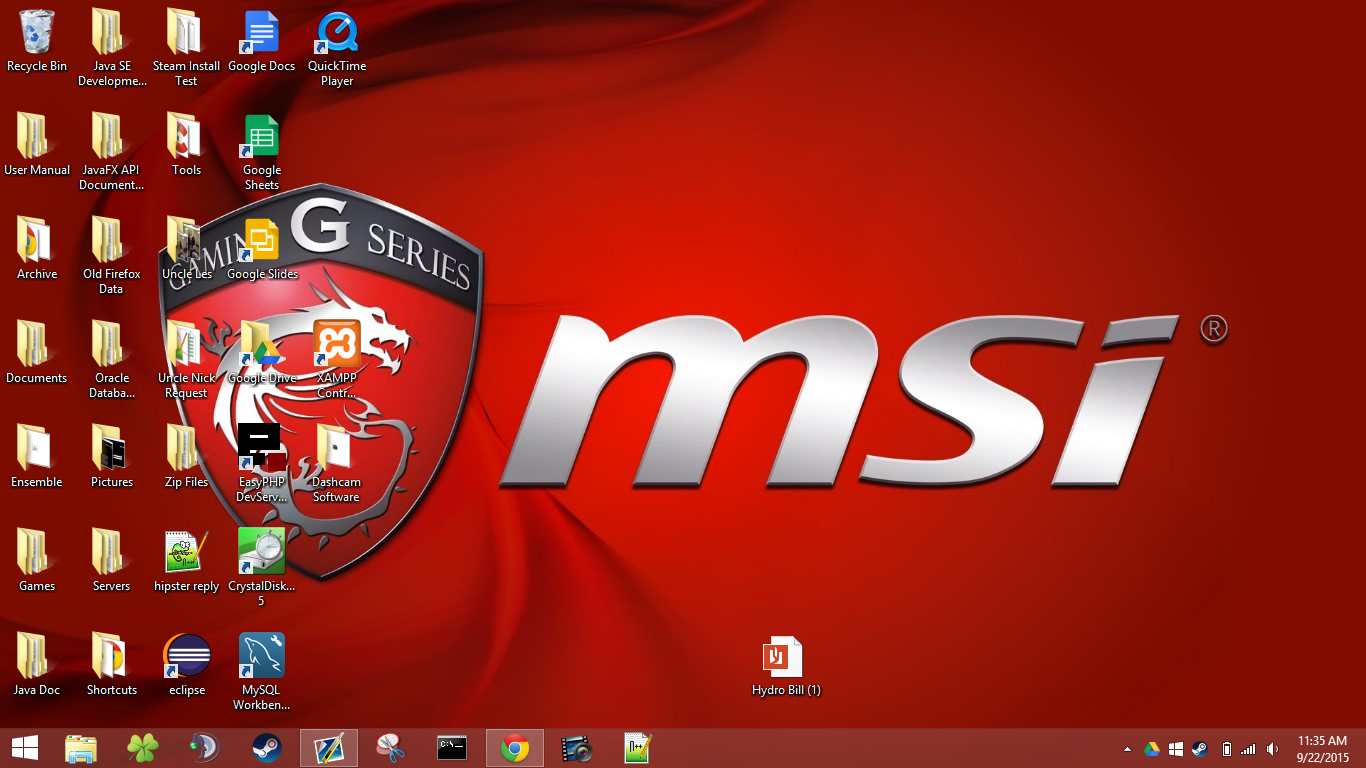Select the Tools folder icon
Image resolution: width=1366 pixels, height=768 pixels.
tap(187, 146)
